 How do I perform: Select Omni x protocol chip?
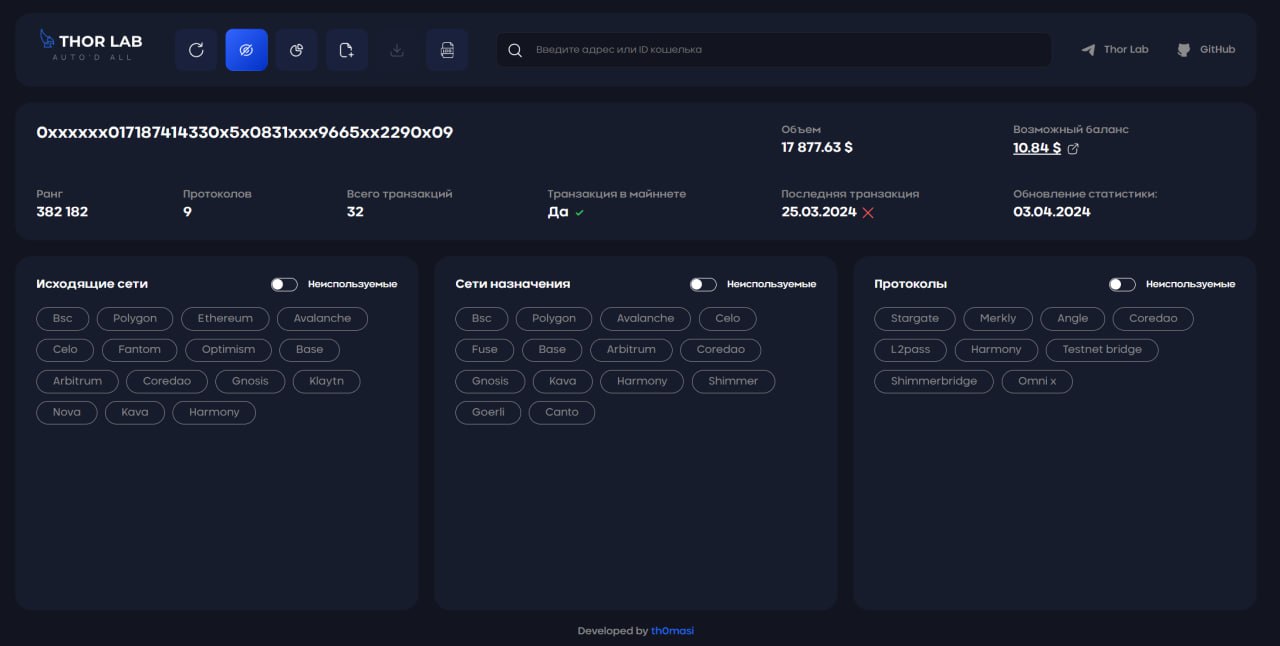point(1037,381)
